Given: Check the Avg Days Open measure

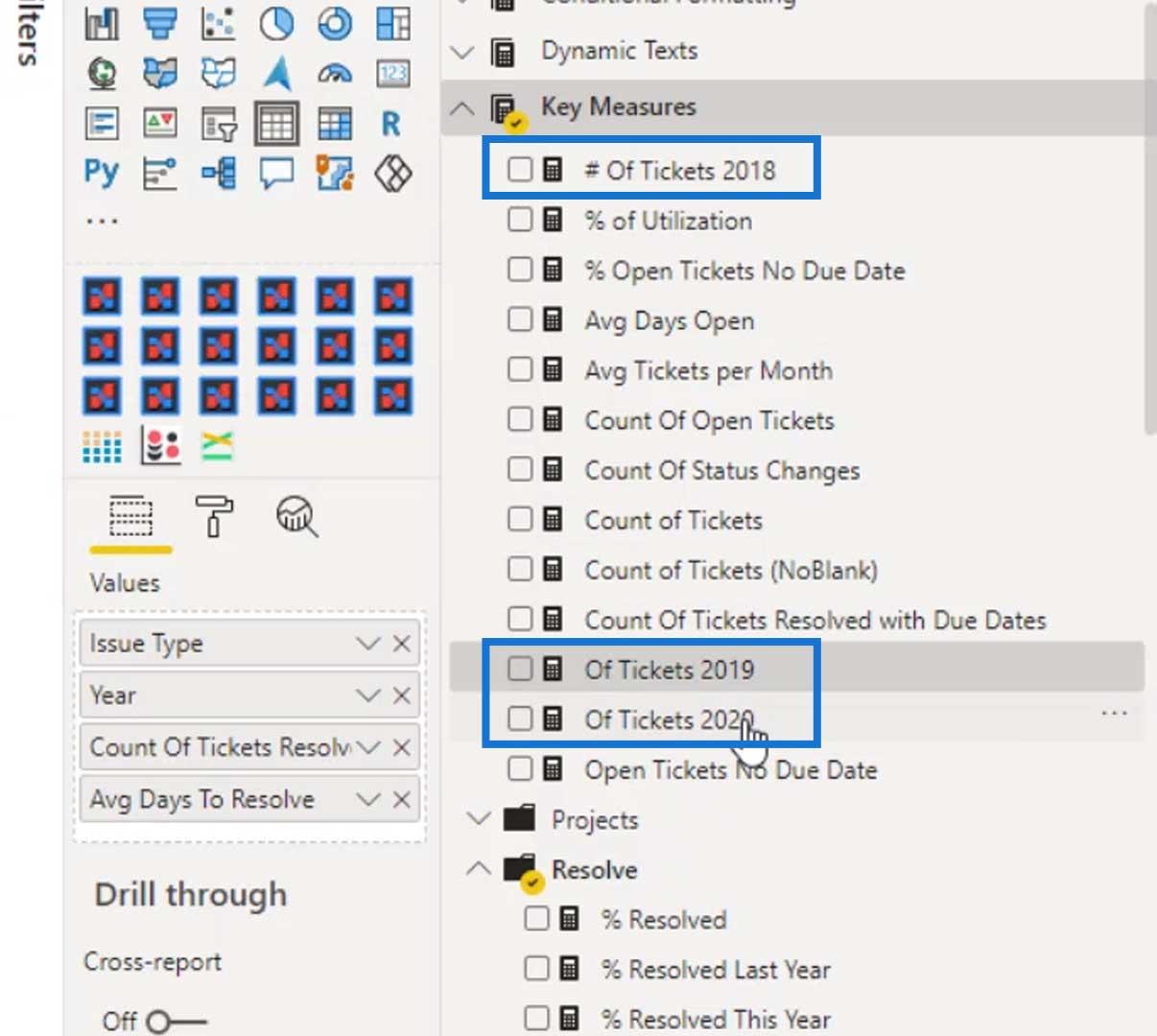Looking at the screenshot, I should (520, 319).
